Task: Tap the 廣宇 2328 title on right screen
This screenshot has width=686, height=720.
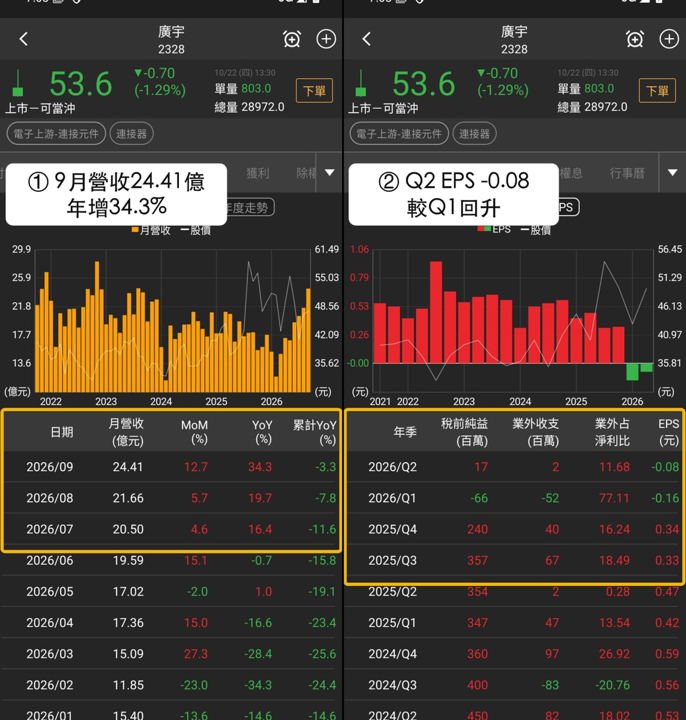Action: [x=514, y=39]
